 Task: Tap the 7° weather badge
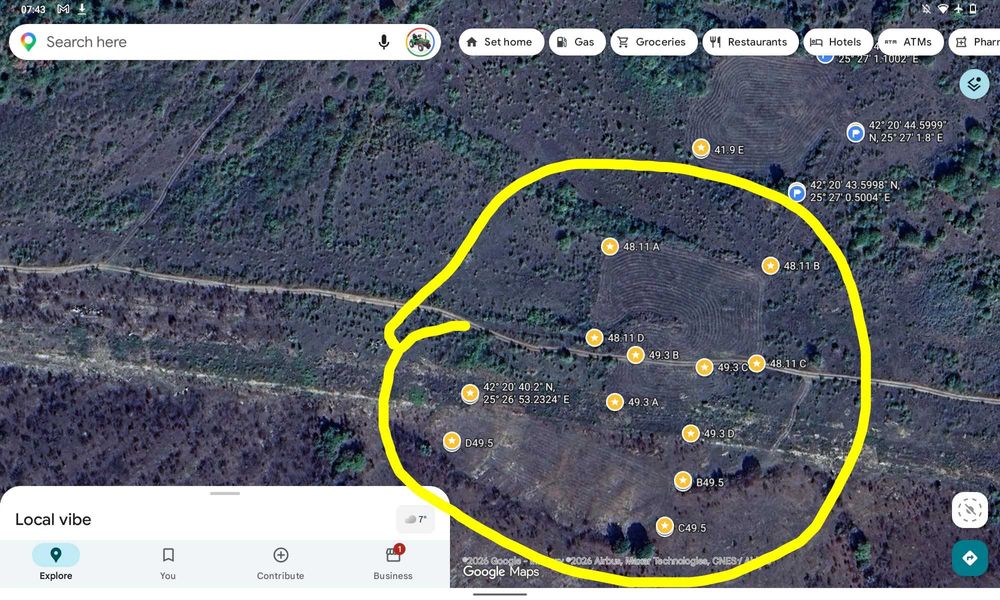415,519
